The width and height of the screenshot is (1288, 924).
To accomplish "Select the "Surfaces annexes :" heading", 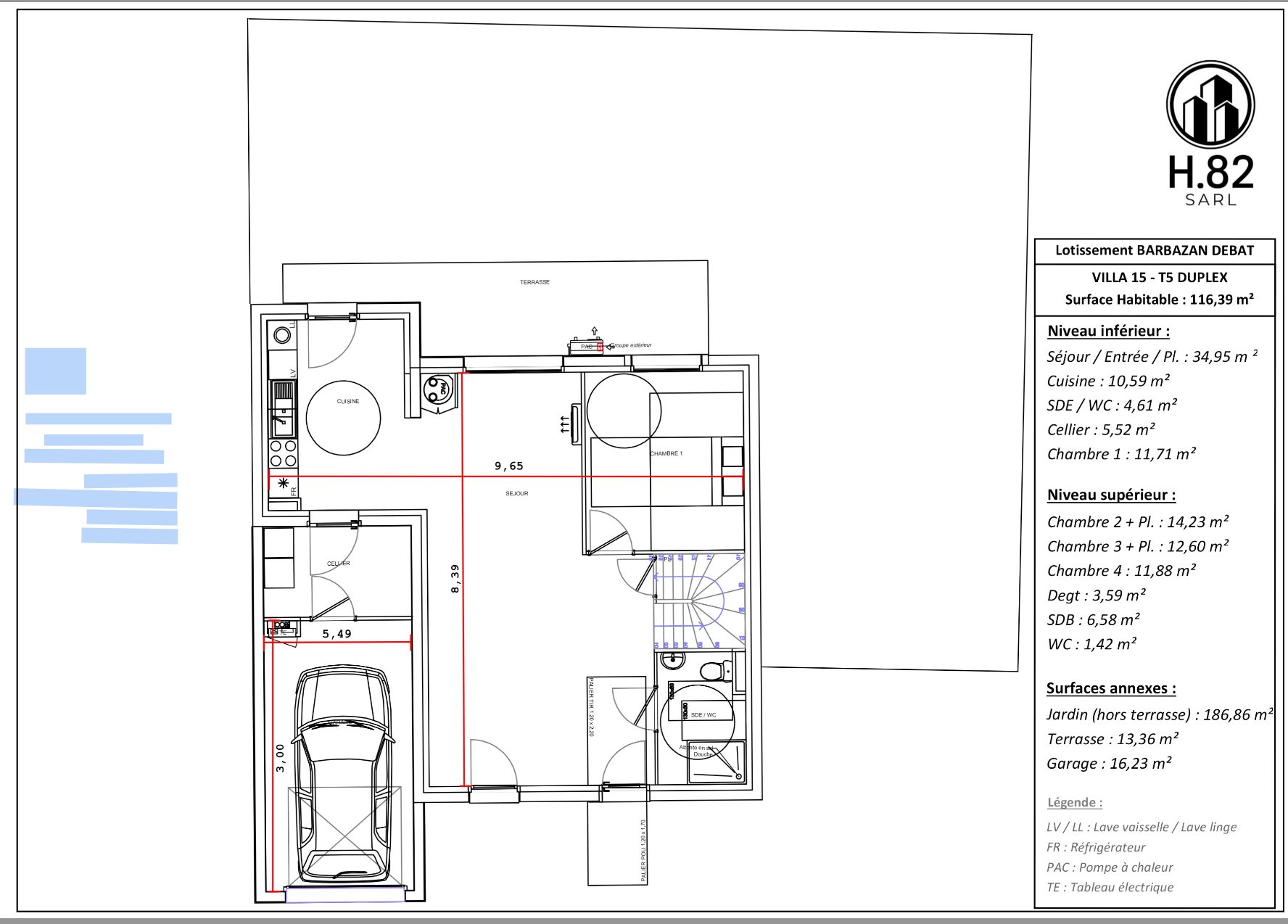I will click(x=1111, y=688).
